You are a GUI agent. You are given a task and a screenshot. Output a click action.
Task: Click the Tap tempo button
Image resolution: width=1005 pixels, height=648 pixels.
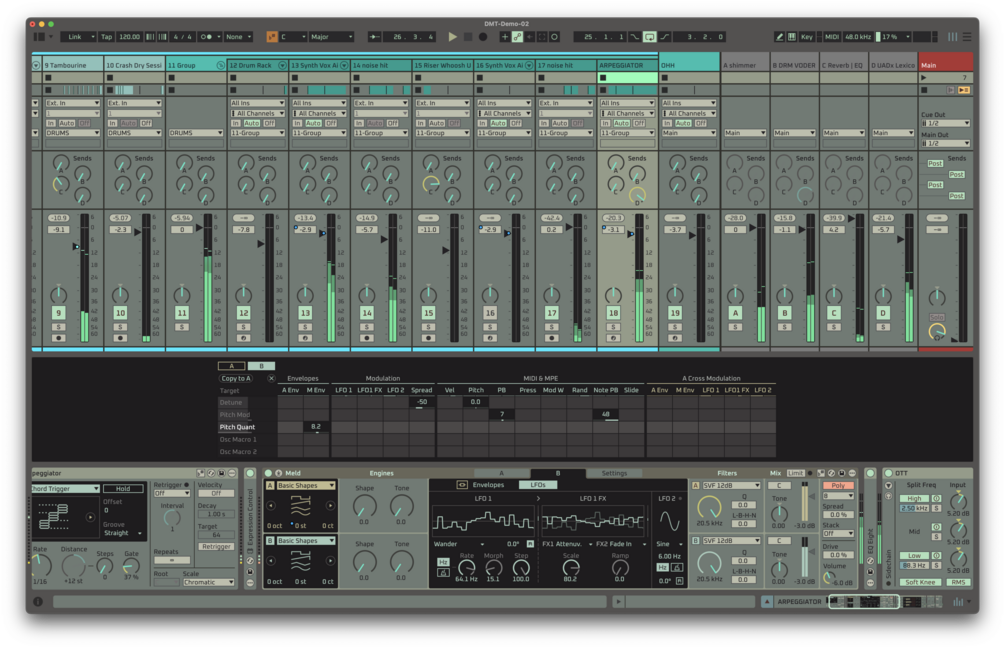click(106, 37)
